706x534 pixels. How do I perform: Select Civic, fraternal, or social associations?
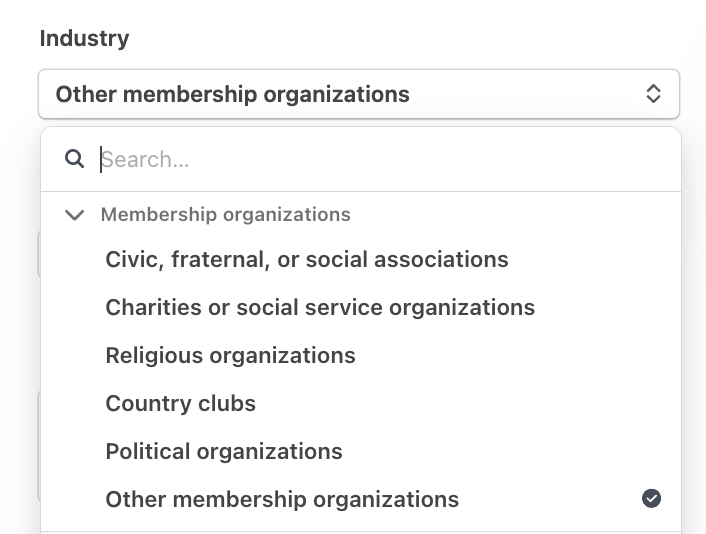307,259
